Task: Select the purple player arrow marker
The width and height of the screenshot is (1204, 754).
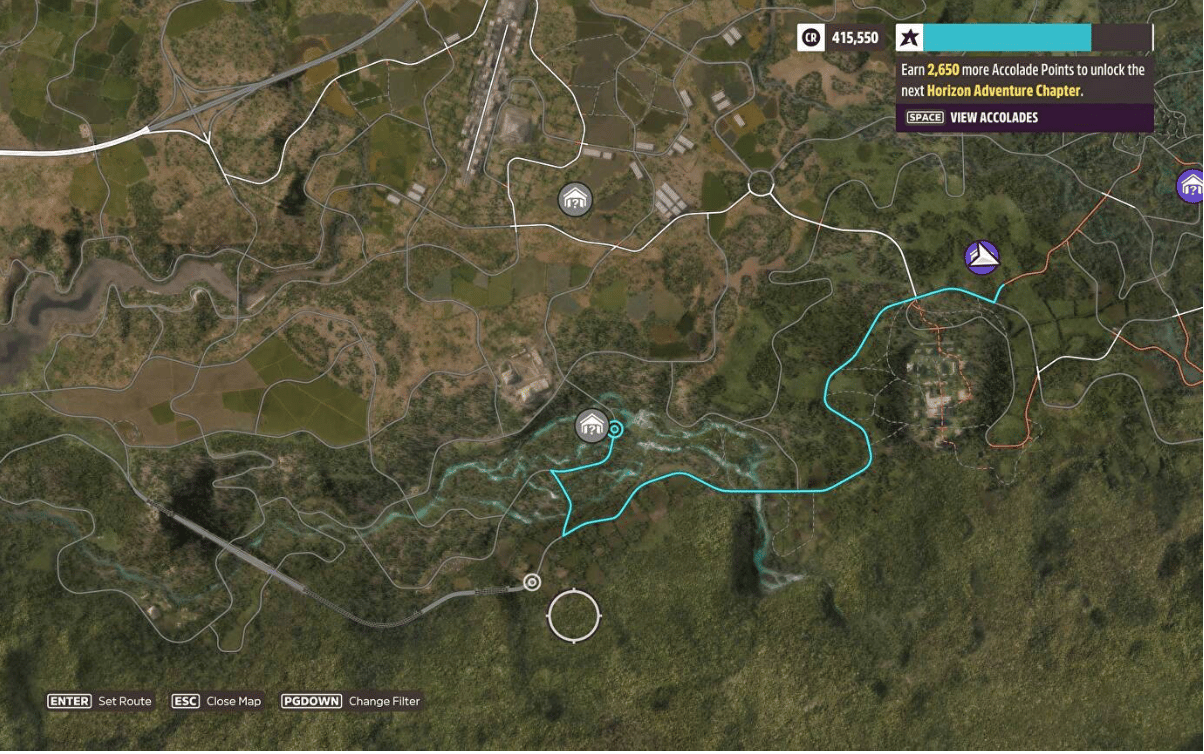Action: click(x=982, y=257)
